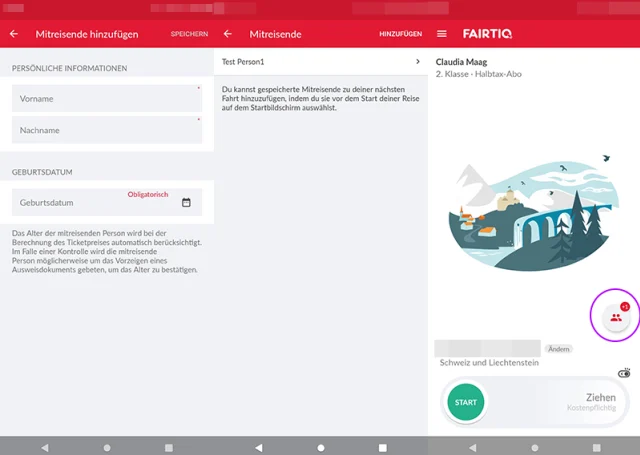Toggle the accessibility switch icon above Ziehen
Screen dimensions: 640x455
tap(624, 373)
